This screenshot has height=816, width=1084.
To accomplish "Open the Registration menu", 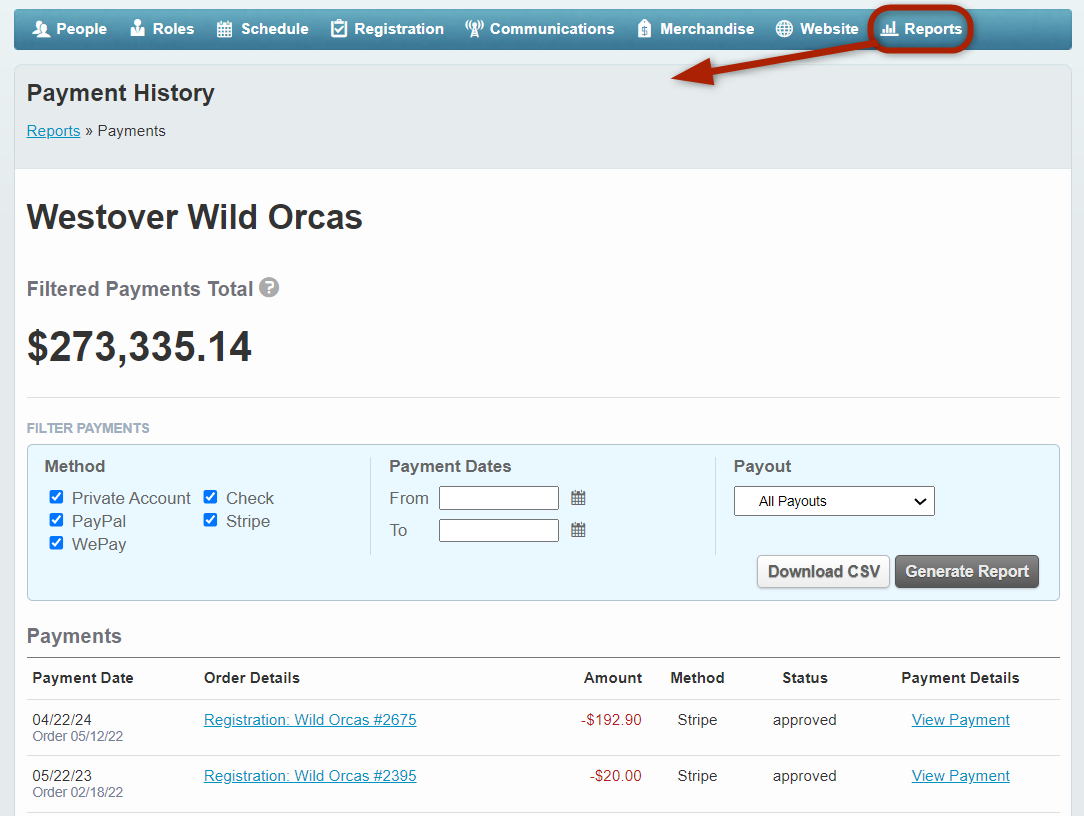I will [387, 29].
